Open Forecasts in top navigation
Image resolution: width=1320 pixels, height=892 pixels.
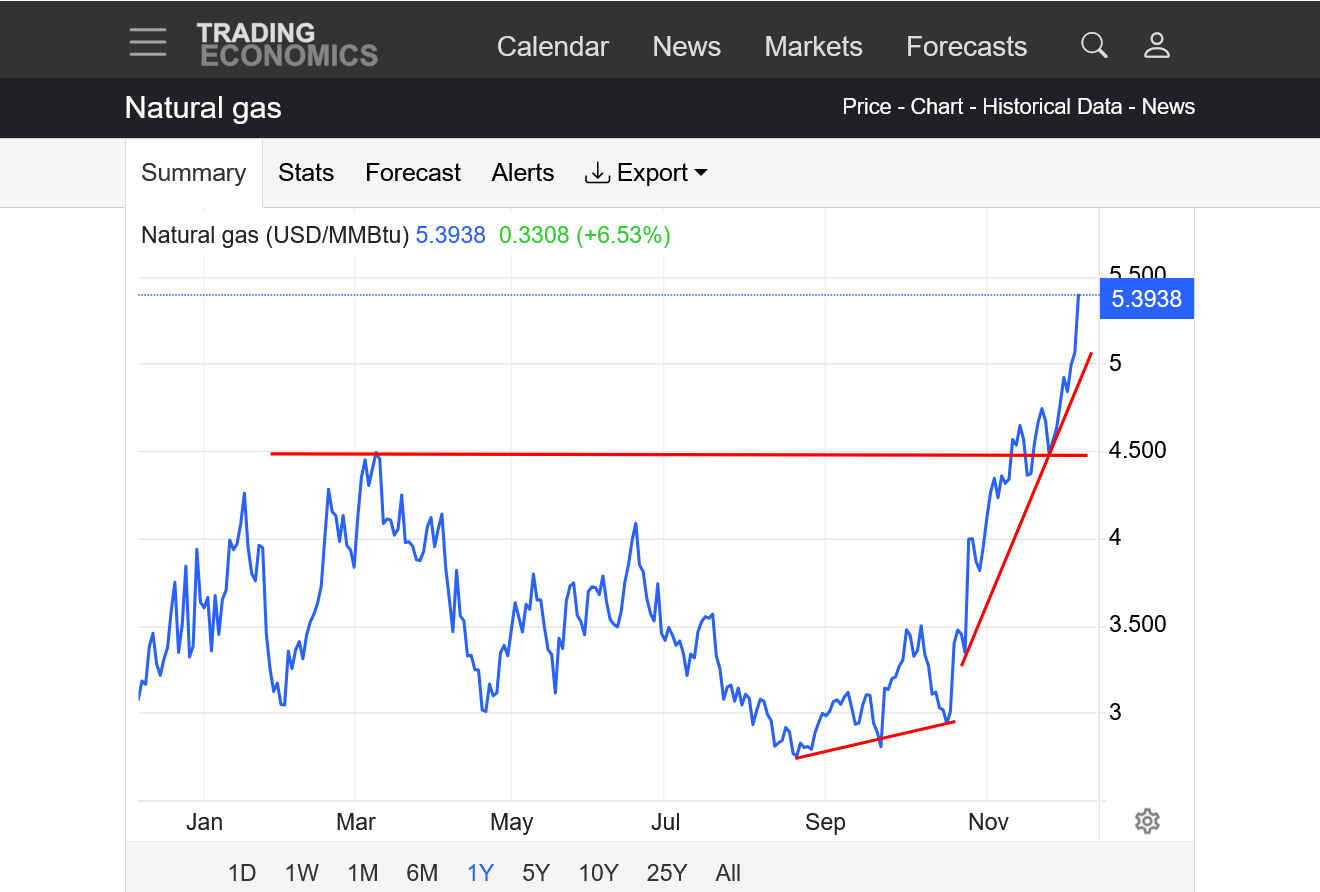click(x=966, y=47)
